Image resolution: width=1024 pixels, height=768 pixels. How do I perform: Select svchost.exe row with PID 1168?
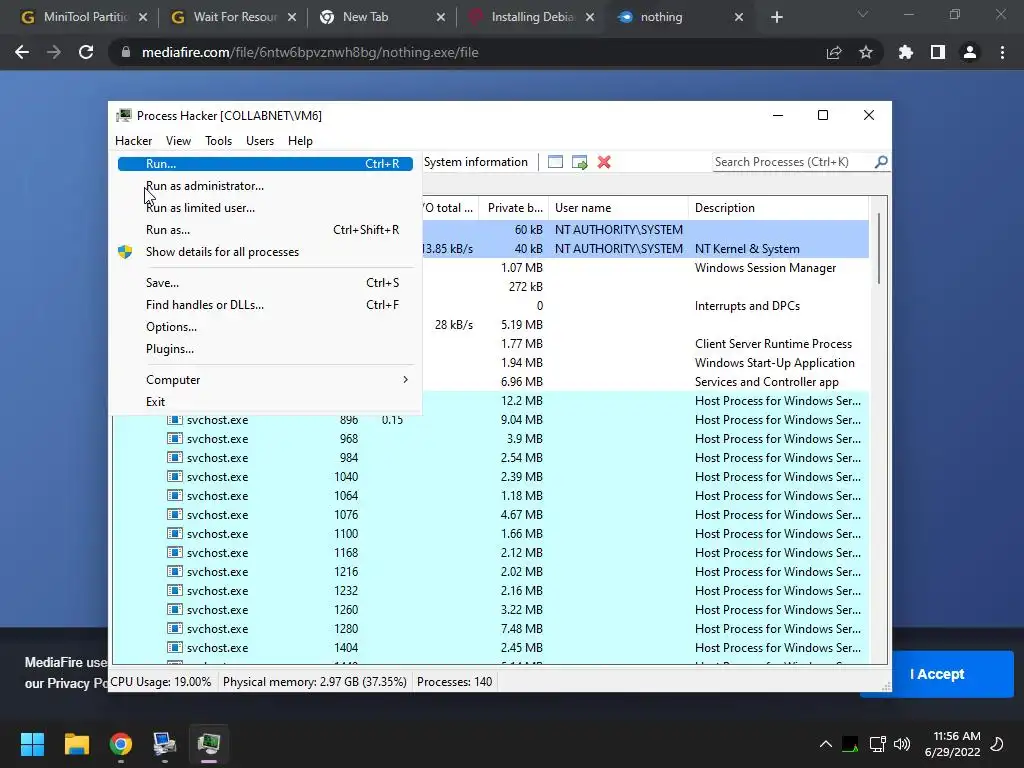490,552
